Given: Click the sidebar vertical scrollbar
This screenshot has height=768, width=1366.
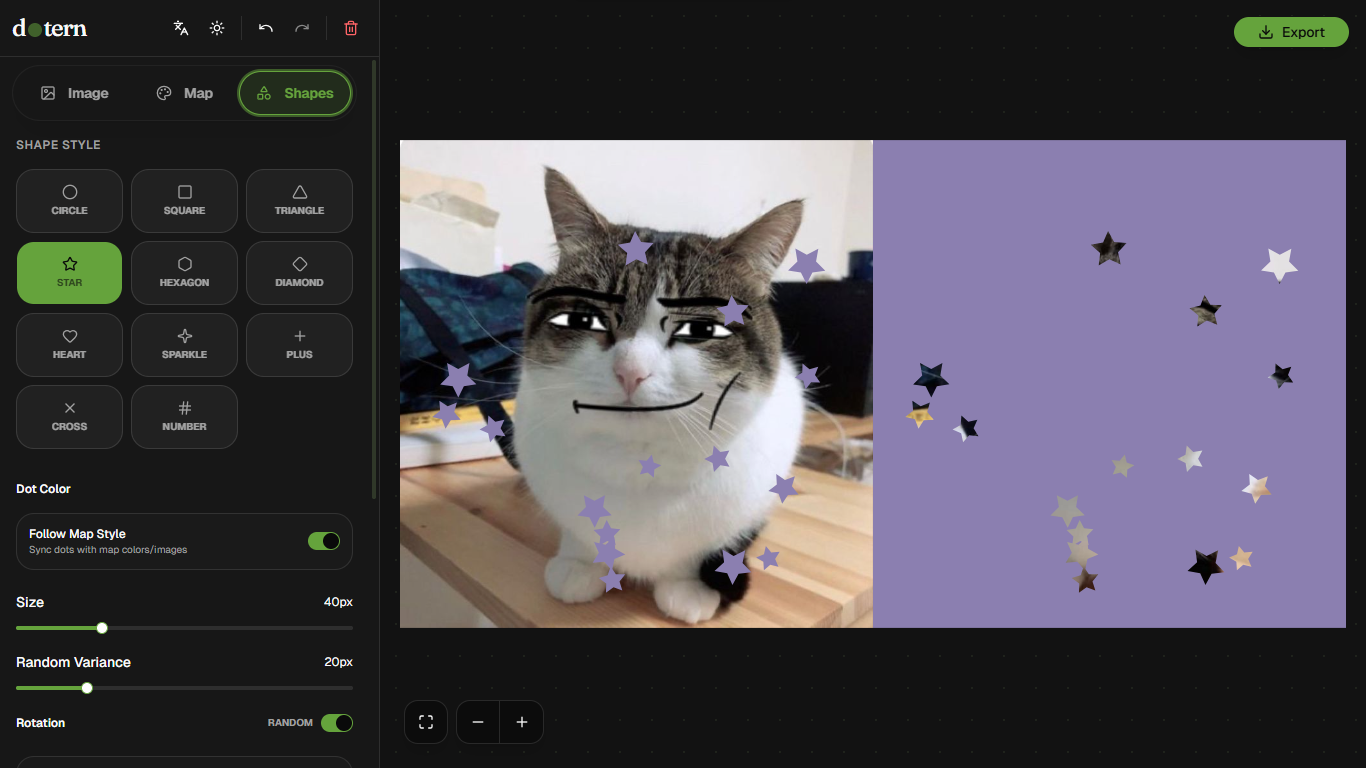Looking at the screenshot, I should 374,280.
